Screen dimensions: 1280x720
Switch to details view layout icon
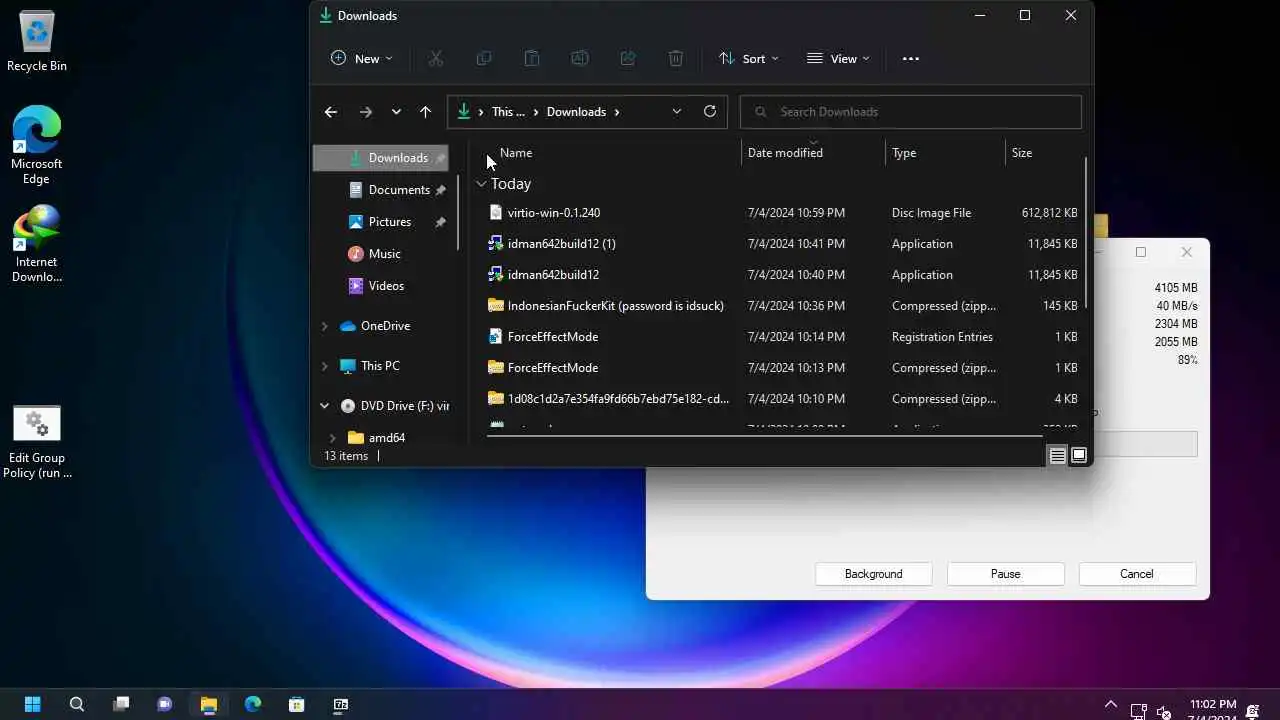coord(1057,456)
